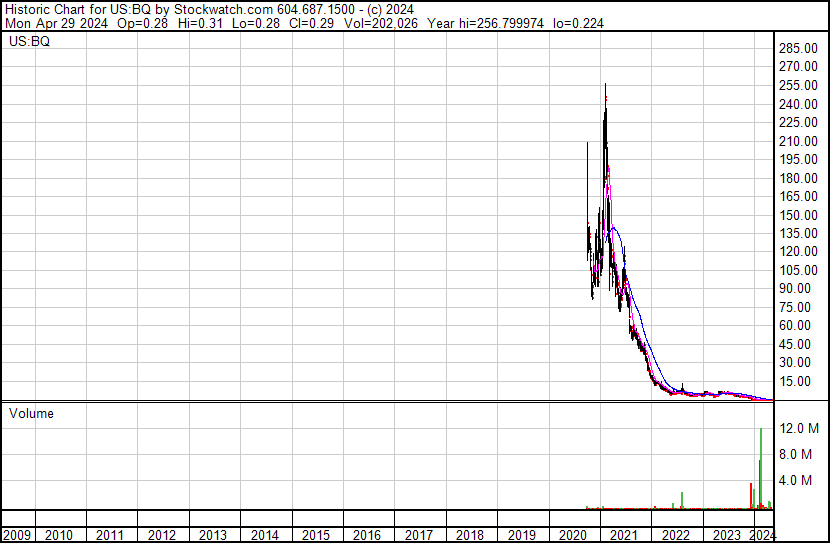
Task: Click the 2015 year label on the time axis
Action: [315, 535]
